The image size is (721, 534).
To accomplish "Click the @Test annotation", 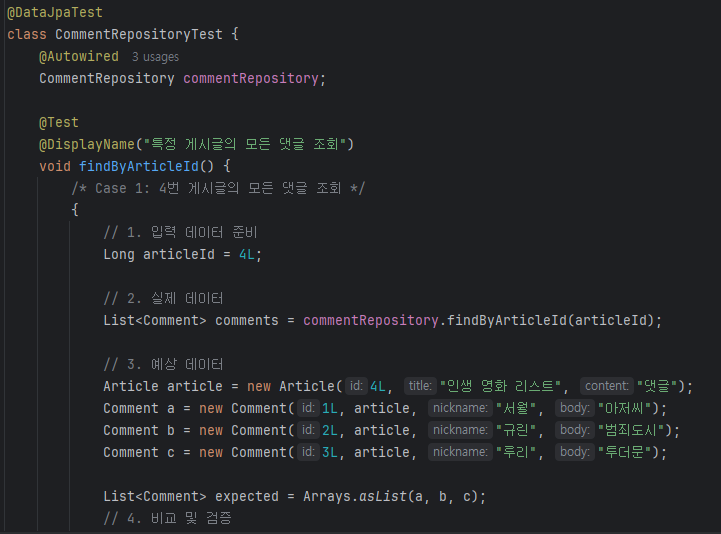I will (59, 122).
